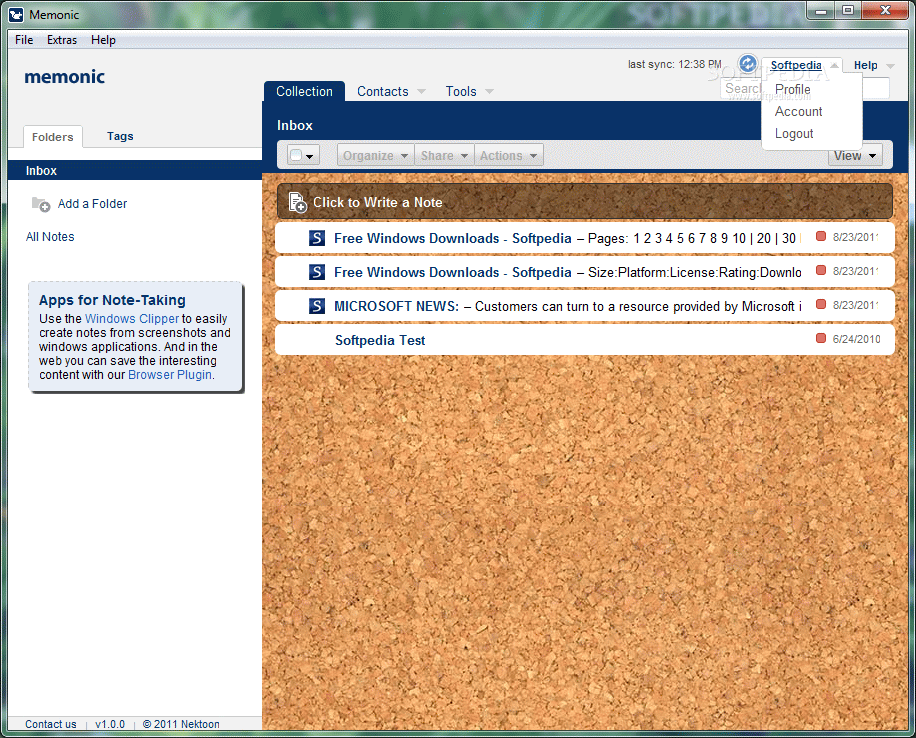Click red marker on Softpedia Test row
Image resolution: width=916 pixels, height=738 pixels.
pos(821,338)
